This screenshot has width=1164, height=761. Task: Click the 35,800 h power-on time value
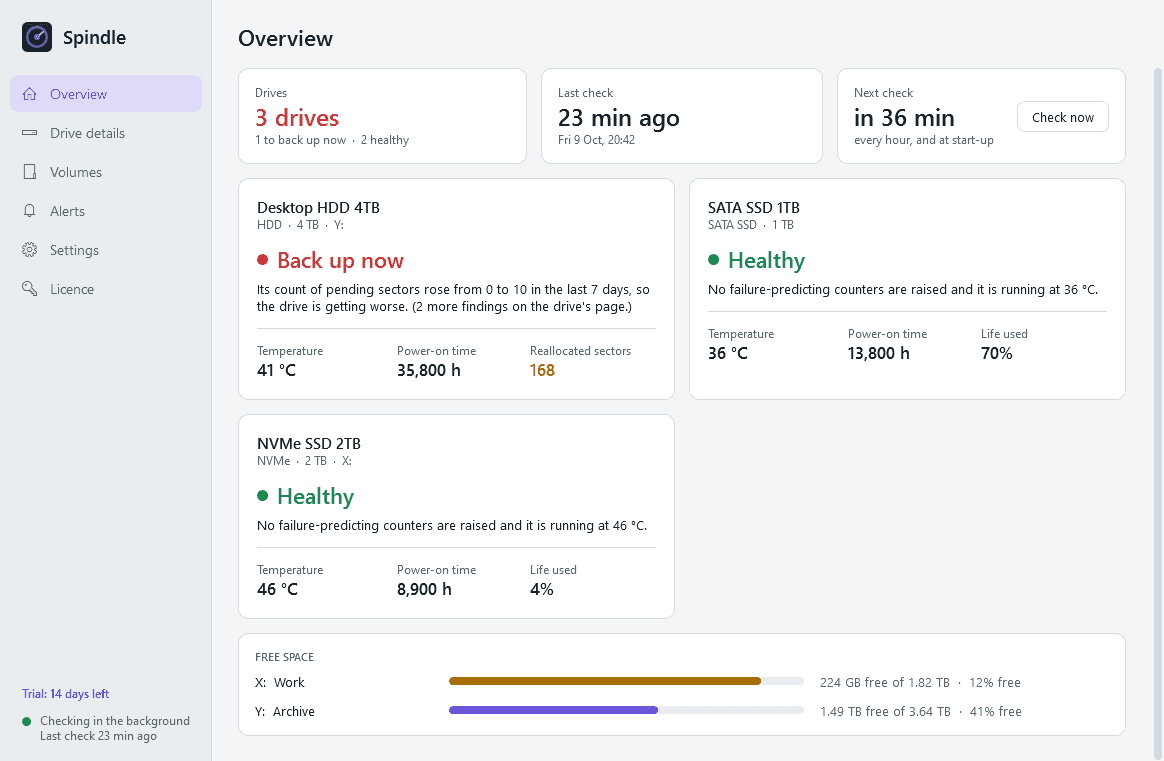[x=428, y=370]
